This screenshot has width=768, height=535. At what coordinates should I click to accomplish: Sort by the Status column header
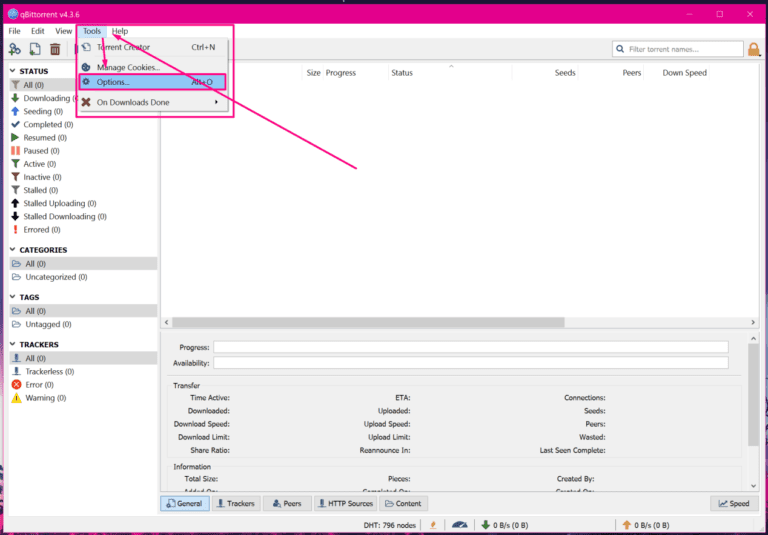(450, 73)
